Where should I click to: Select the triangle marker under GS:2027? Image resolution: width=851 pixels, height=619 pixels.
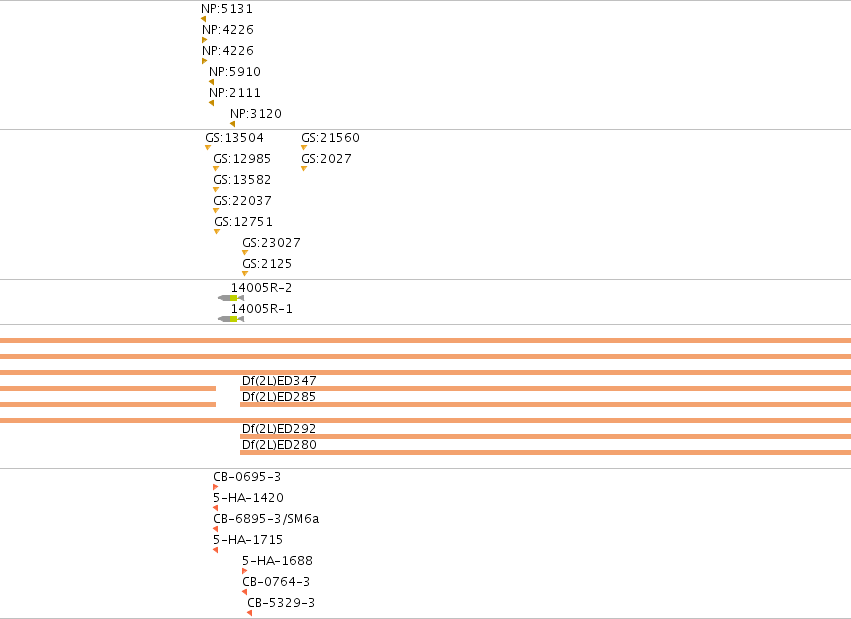pos(304,169)
